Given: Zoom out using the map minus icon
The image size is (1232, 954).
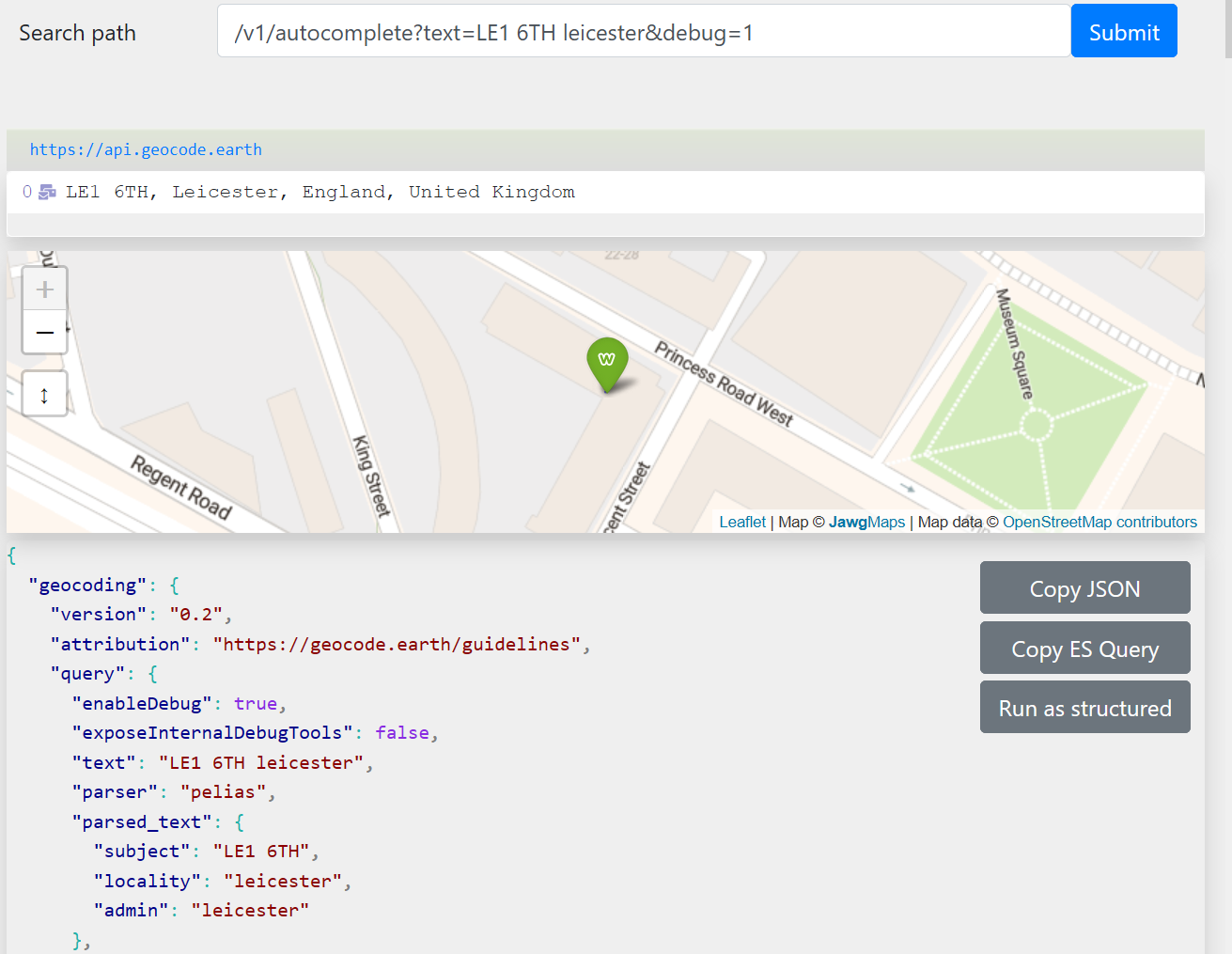Looking at the screenshot, I should coord(44,332).
